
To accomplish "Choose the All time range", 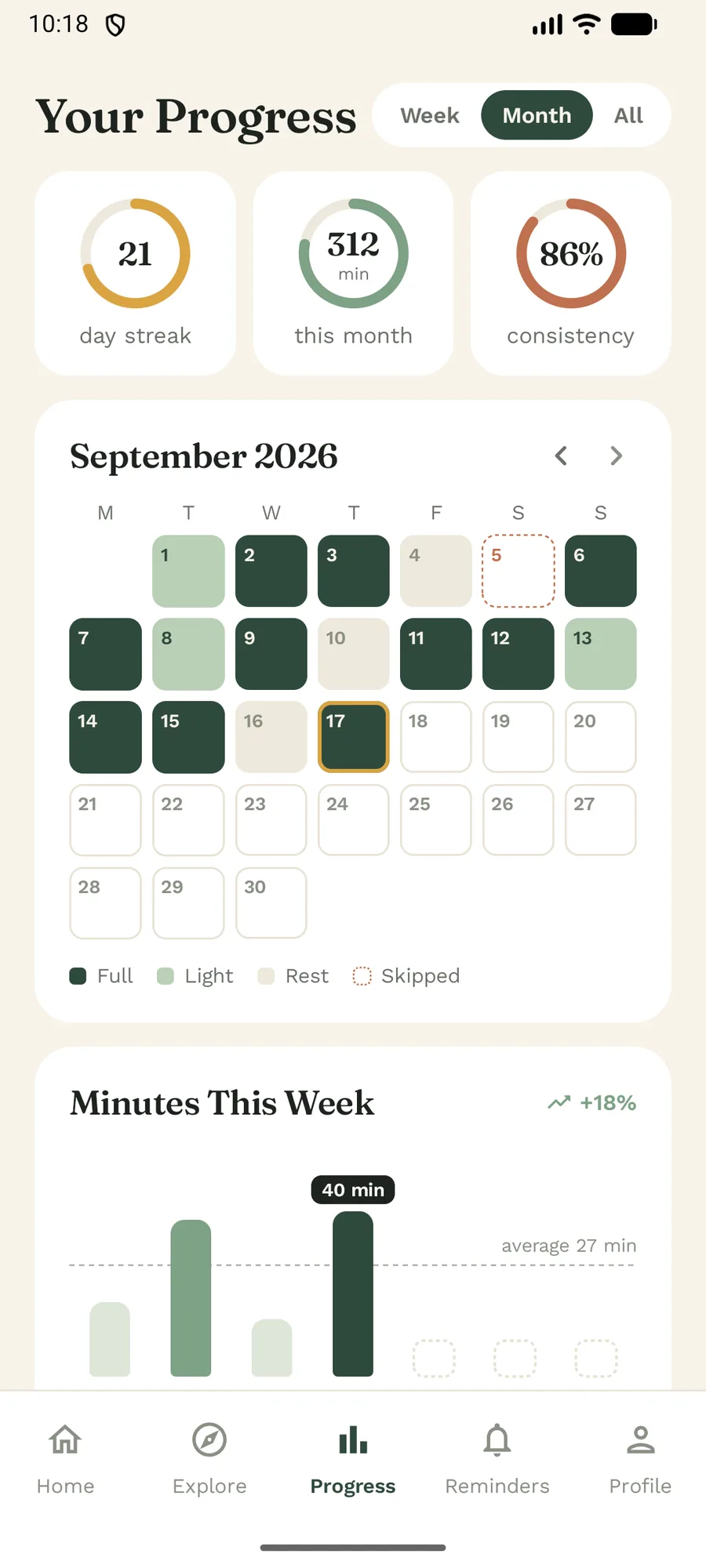I will [x=628, y=115].
